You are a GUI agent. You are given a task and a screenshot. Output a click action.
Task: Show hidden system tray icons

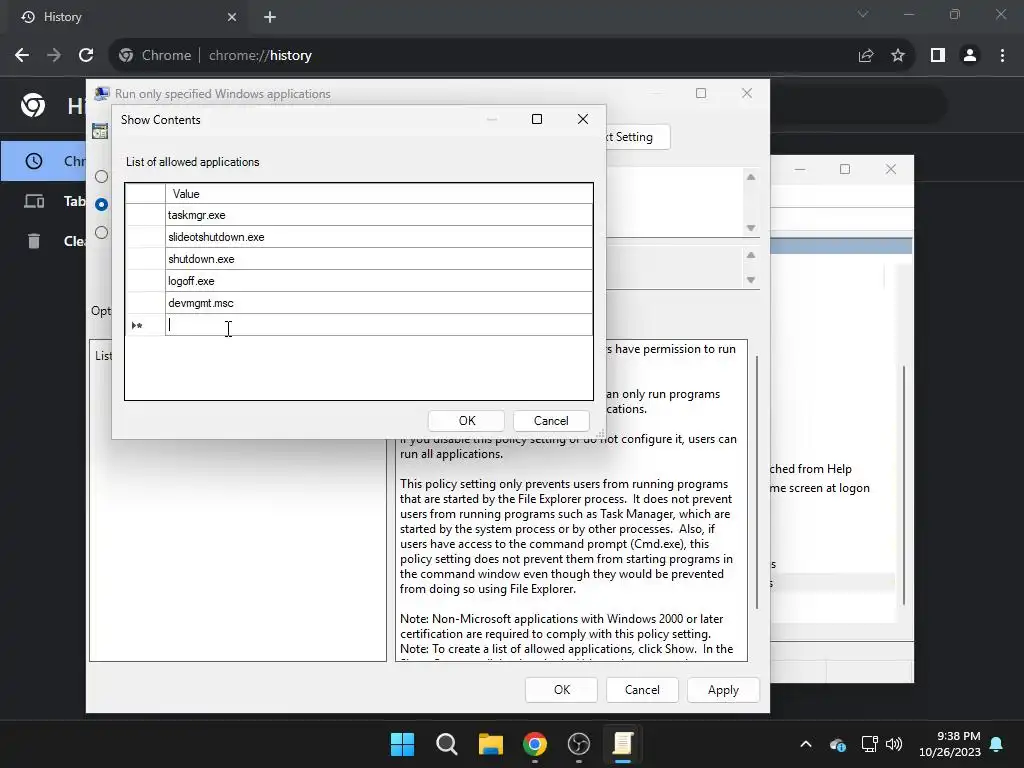[x=806, y=744]
